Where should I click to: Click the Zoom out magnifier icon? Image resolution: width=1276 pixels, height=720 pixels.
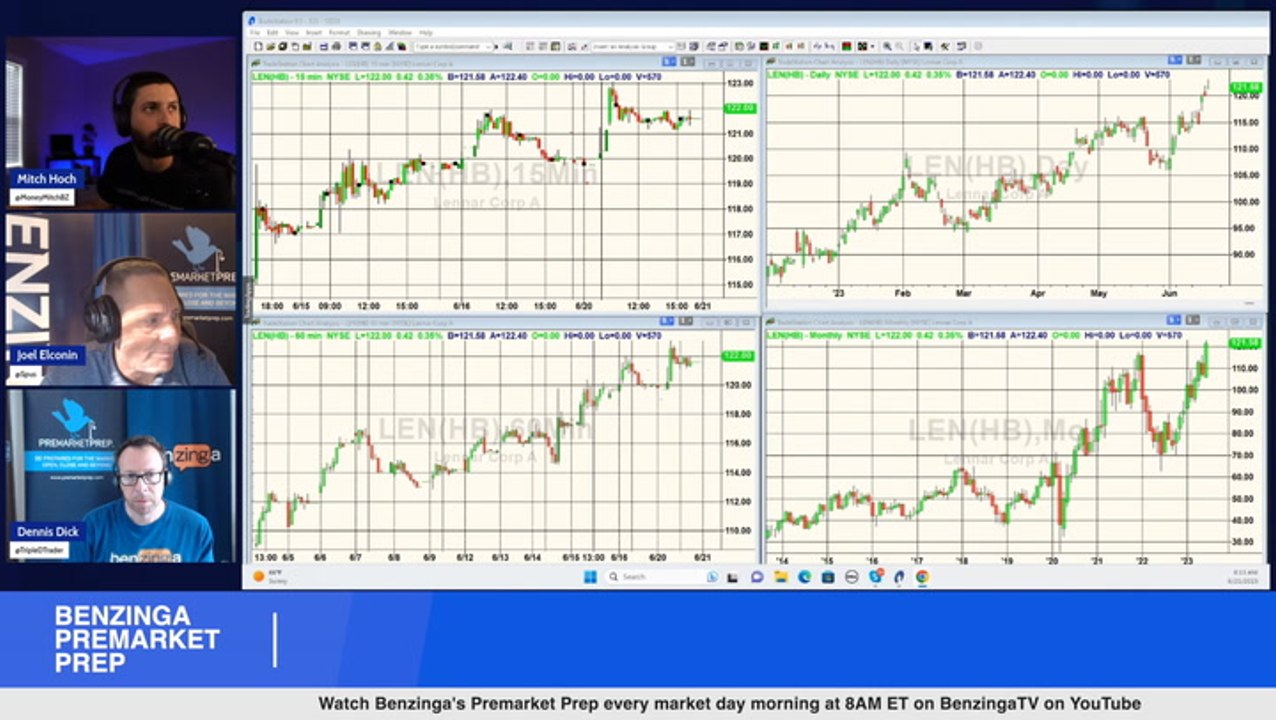(899, 46)
